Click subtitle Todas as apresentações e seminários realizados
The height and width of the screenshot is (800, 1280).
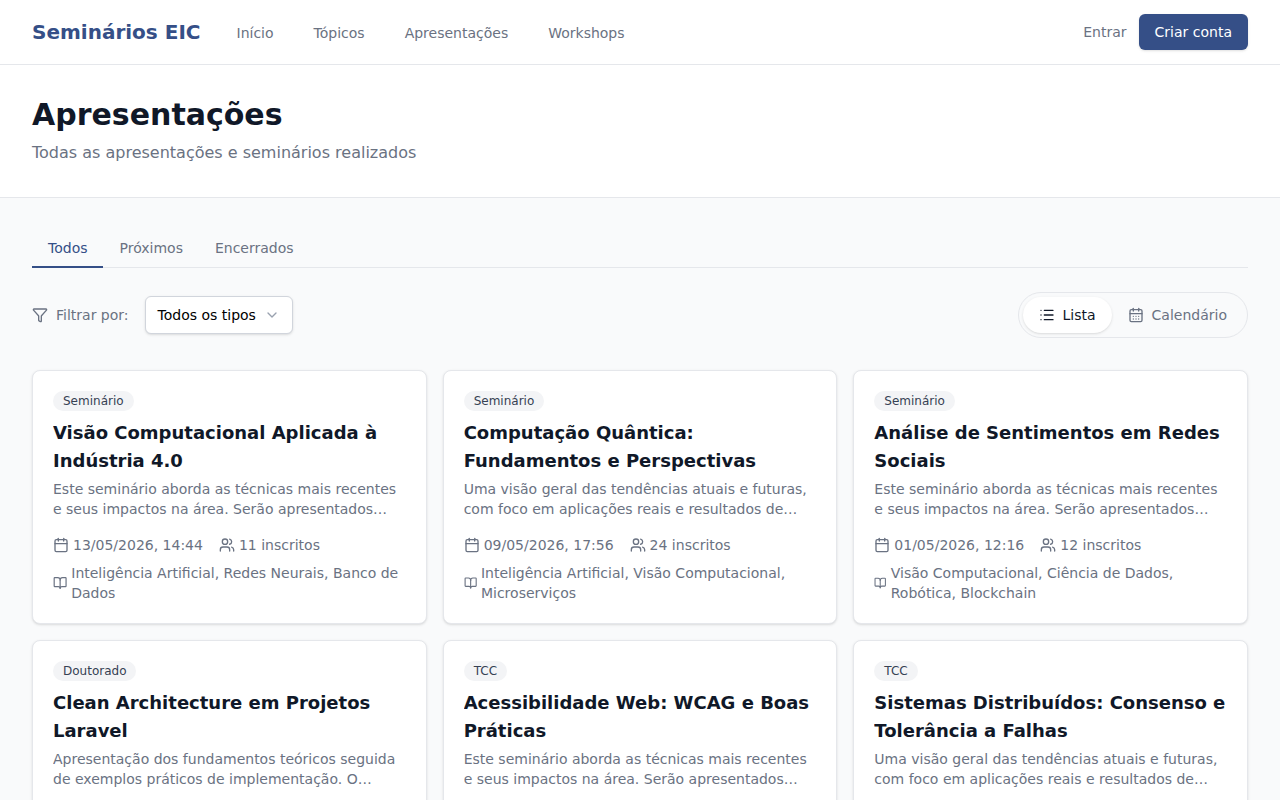[224, 153]
